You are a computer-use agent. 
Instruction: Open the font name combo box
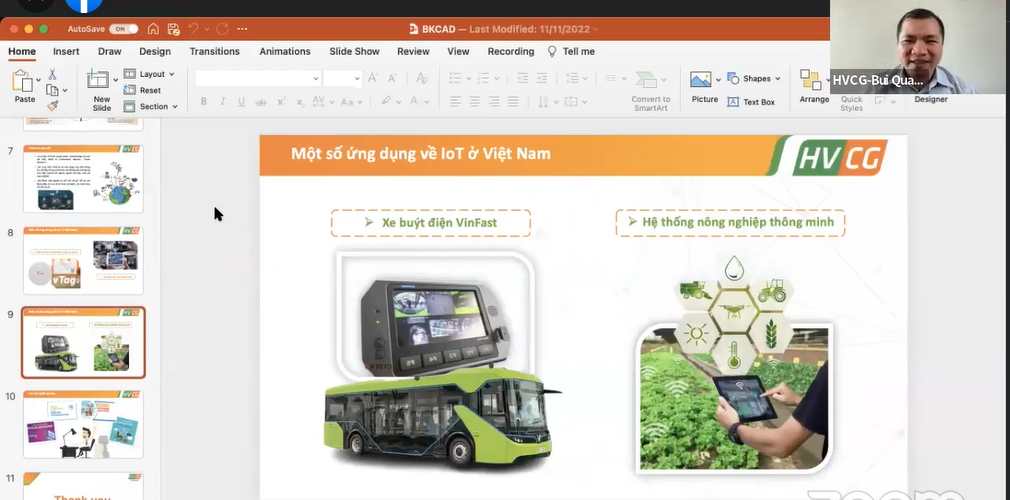[258, 79]
